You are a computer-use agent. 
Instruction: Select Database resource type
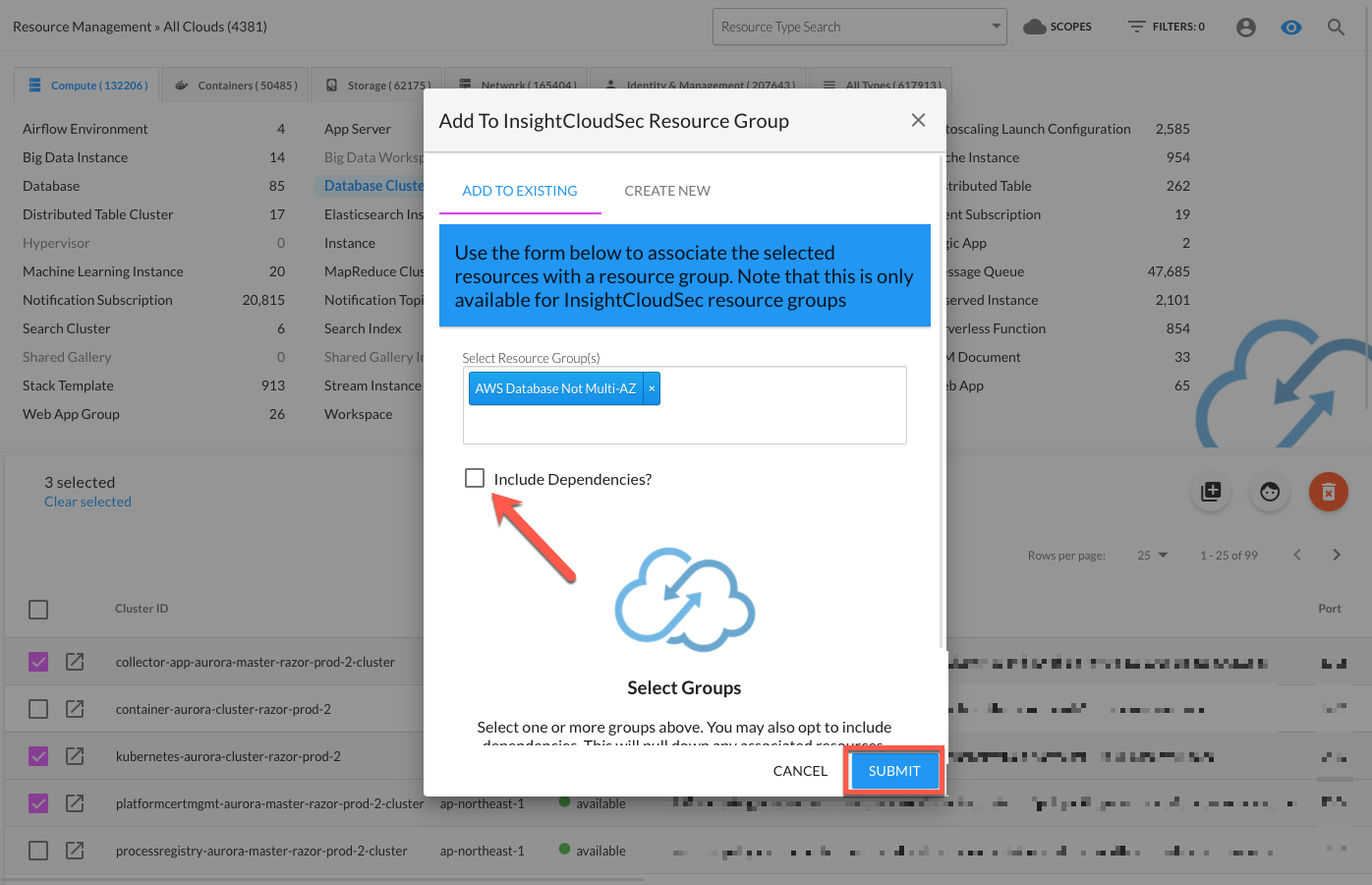(51, 186)
